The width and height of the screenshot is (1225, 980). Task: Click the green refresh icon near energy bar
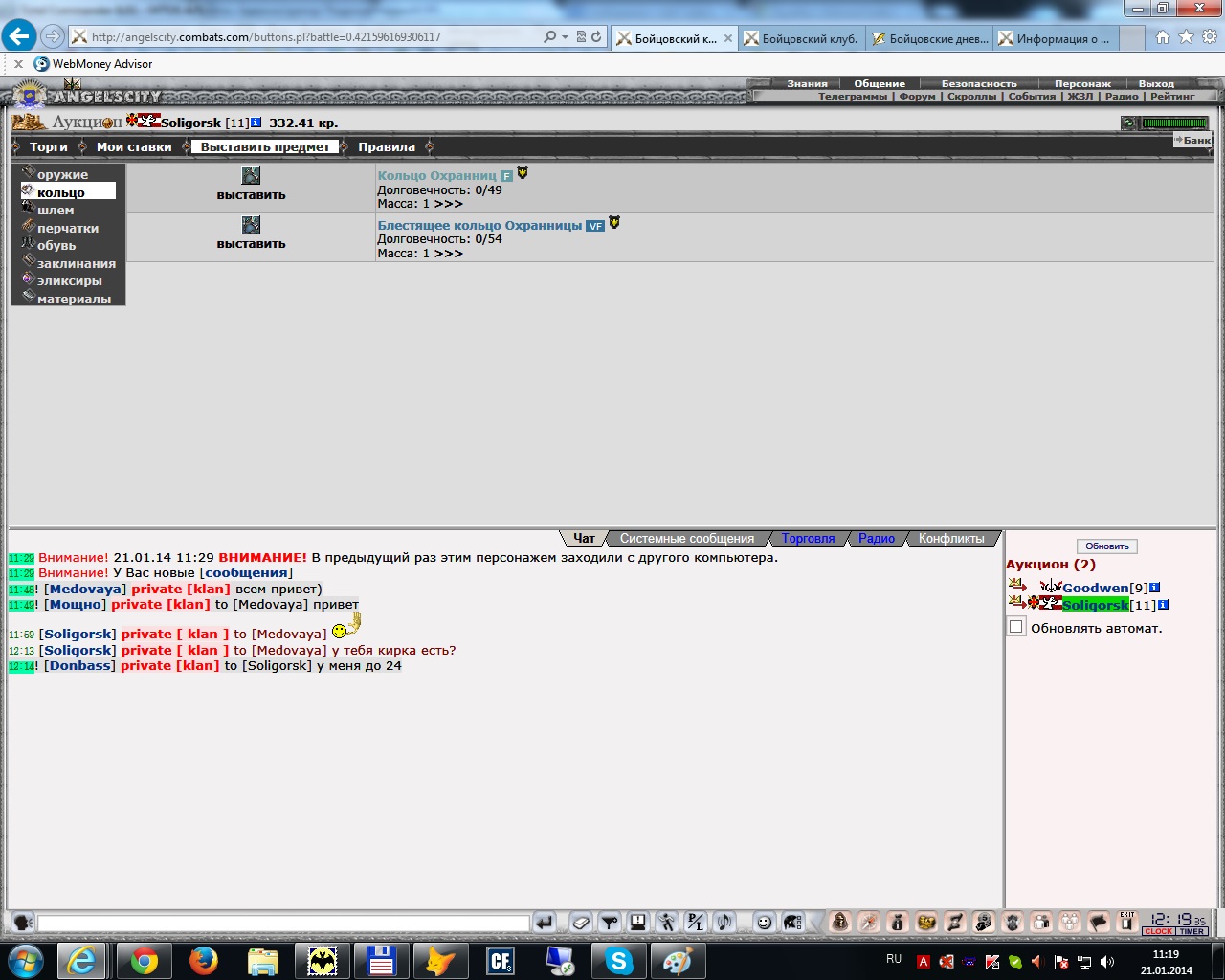(x=1128, y=122)
